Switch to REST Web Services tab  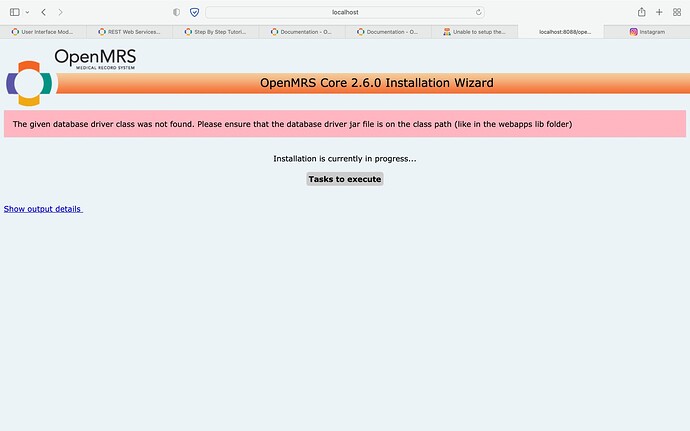pos(129,32)
